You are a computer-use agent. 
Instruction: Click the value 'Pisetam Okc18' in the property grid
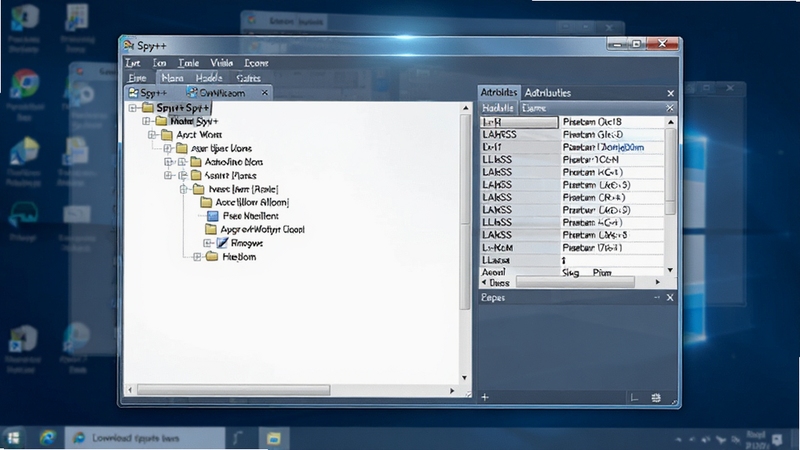coord(592,122)
